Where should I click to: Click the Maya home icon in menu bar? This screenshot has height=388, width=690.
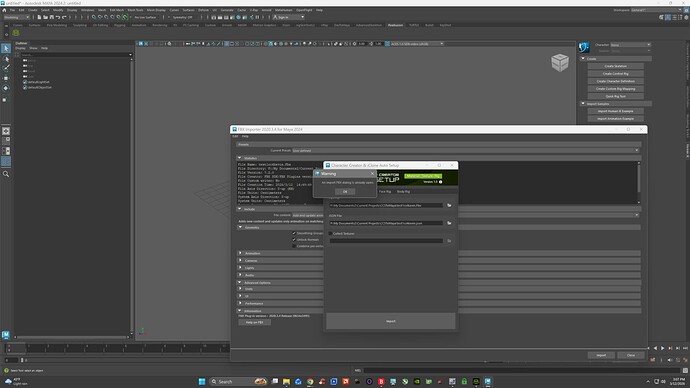coord(4,10)
